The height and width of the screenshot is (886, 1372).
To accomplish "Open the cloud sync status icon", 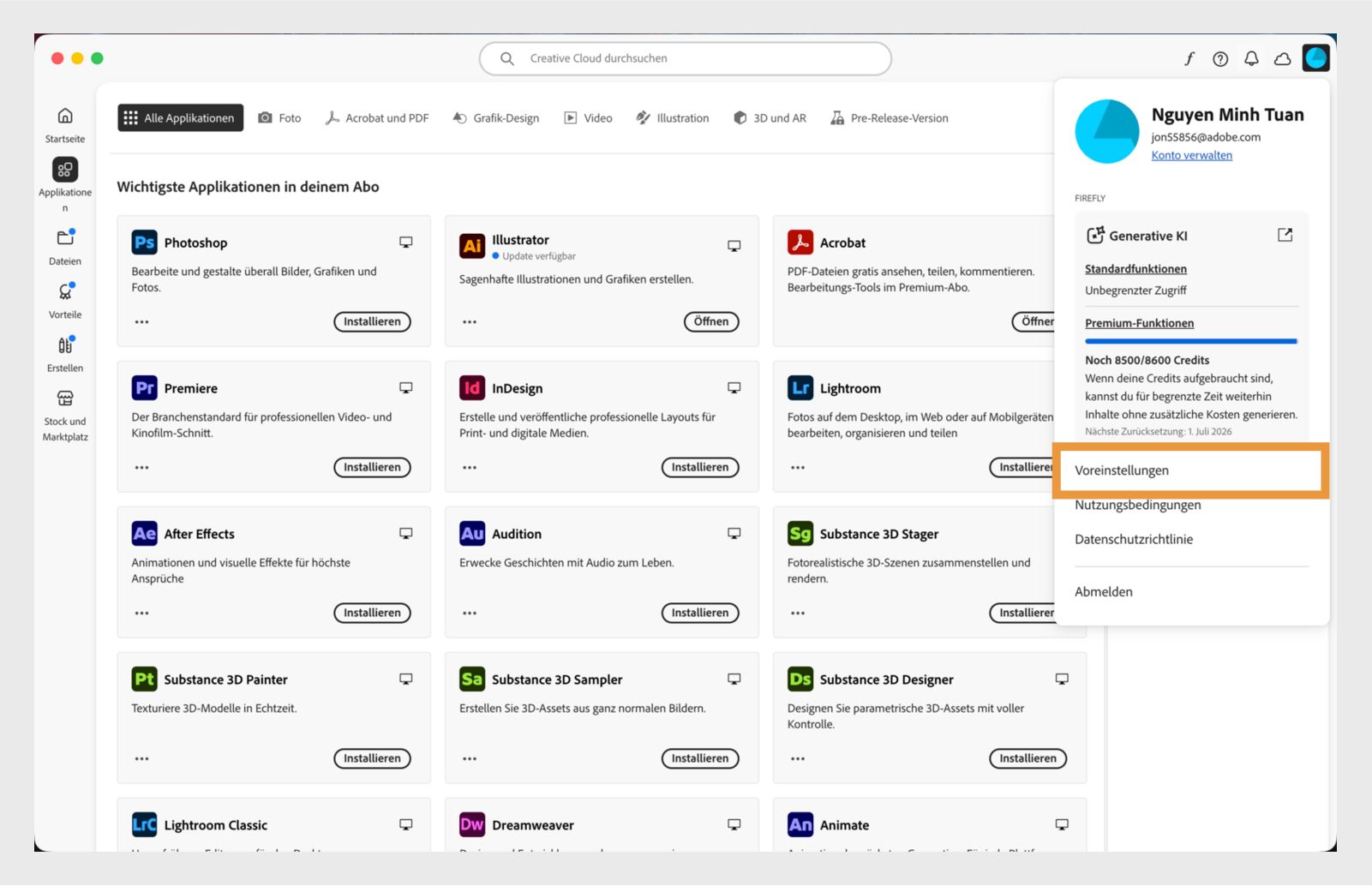I will tap(1283, 58).
